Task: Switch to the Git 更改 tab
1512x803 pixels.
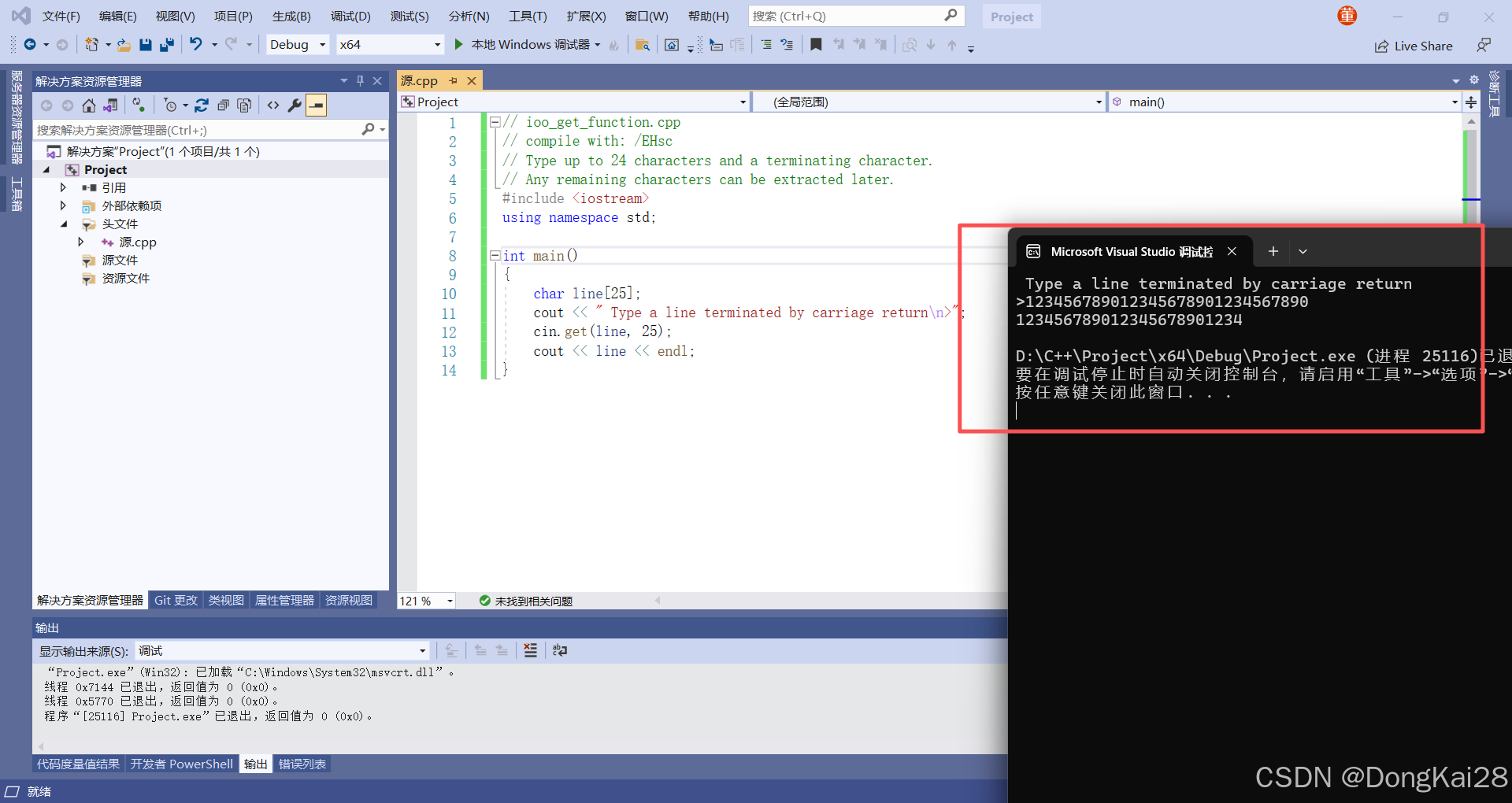Action: [176, 600]
